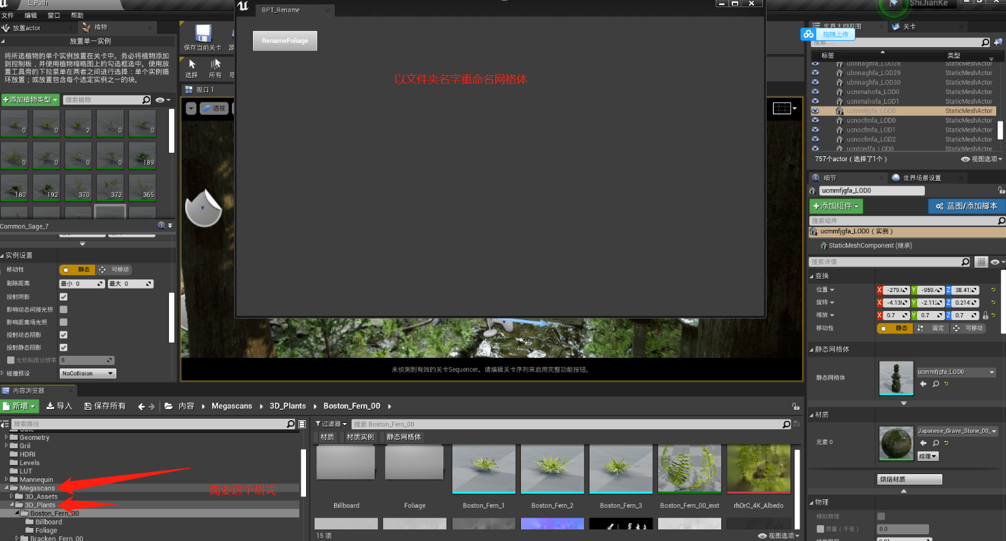
Task: Navigate back using content browser history arrow
Action: (x=141, y=406)
